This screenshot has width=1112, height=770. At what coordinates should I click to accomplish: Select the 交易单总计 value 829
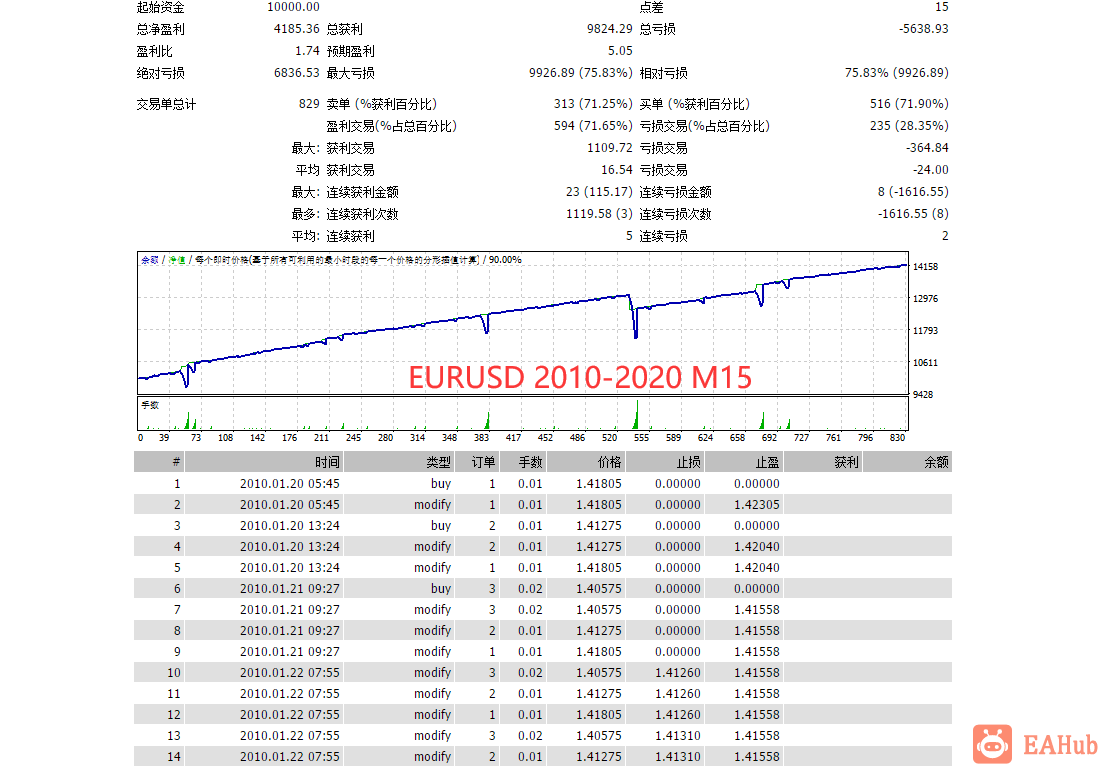[309, 104]
